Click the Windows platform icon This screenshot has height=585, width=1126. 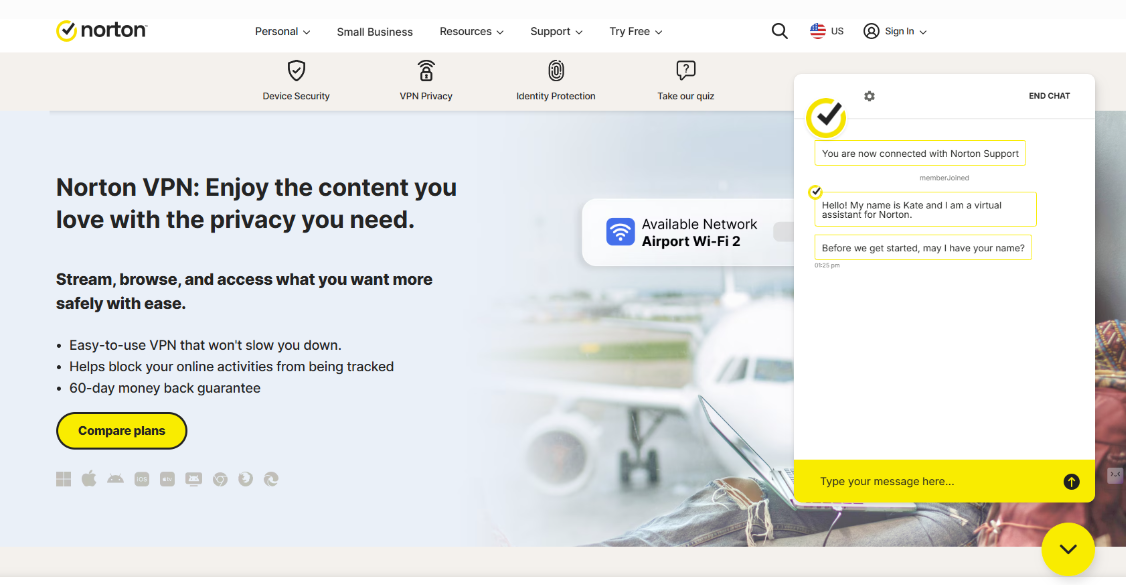63,479
